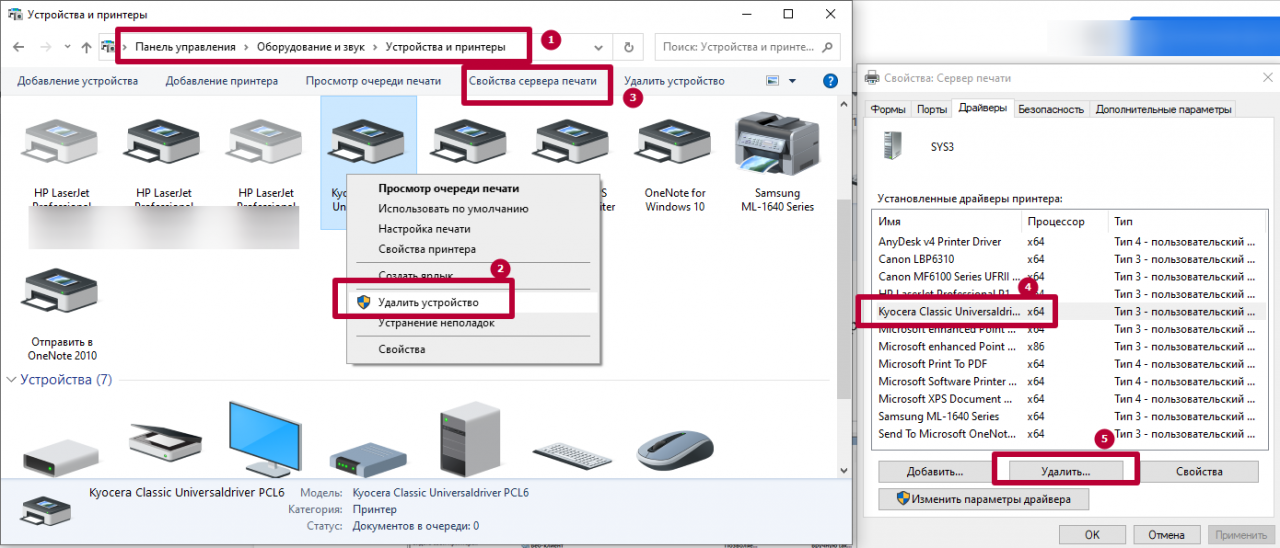This screenshot has width=1280, height=548.
Task: Click 'Удалить устройство' in the toolbar
Action: click(674, 81)
